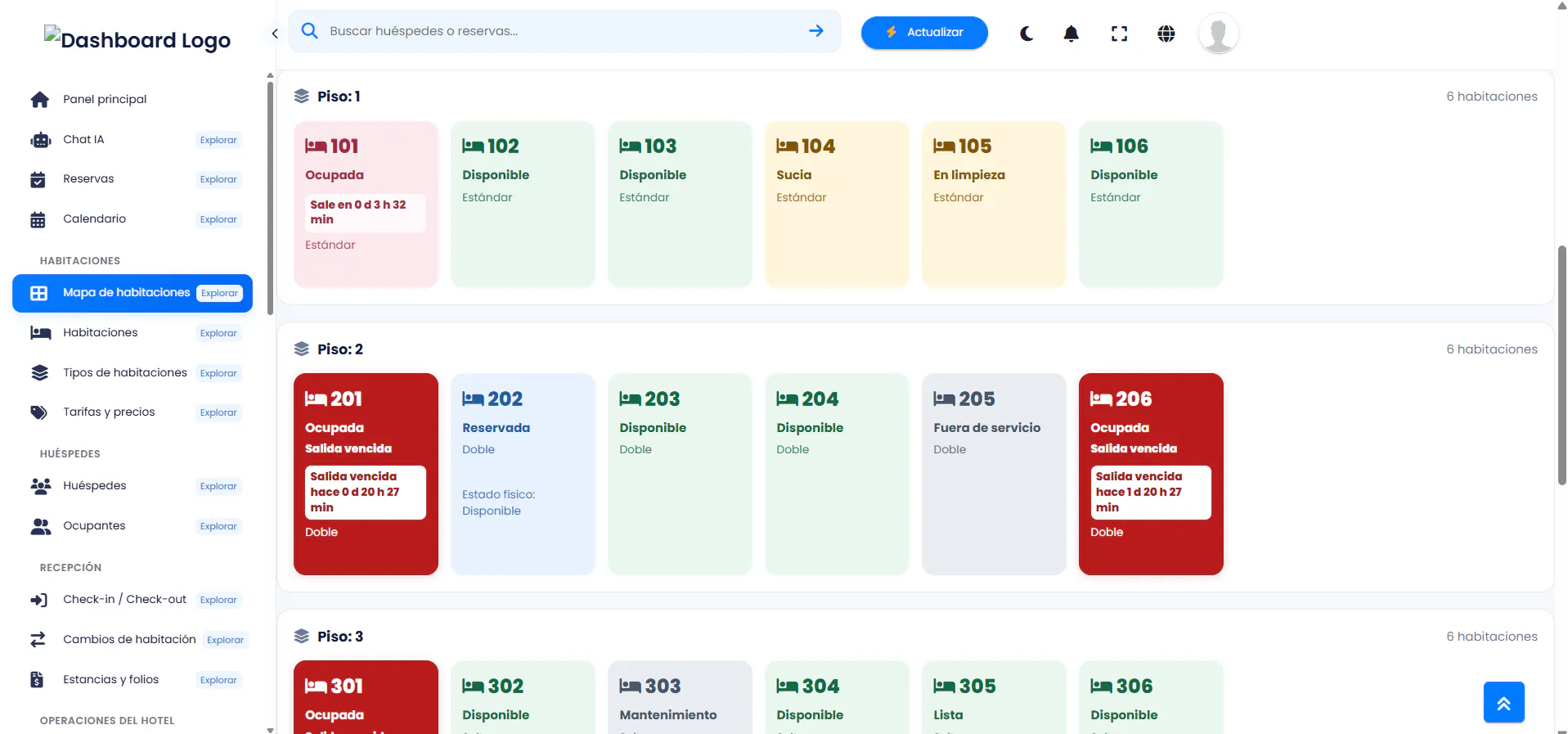The height and width of the screenshot is (734, 1568).
Task: Open the user avatar menu
Action: tap(1218, 34)
